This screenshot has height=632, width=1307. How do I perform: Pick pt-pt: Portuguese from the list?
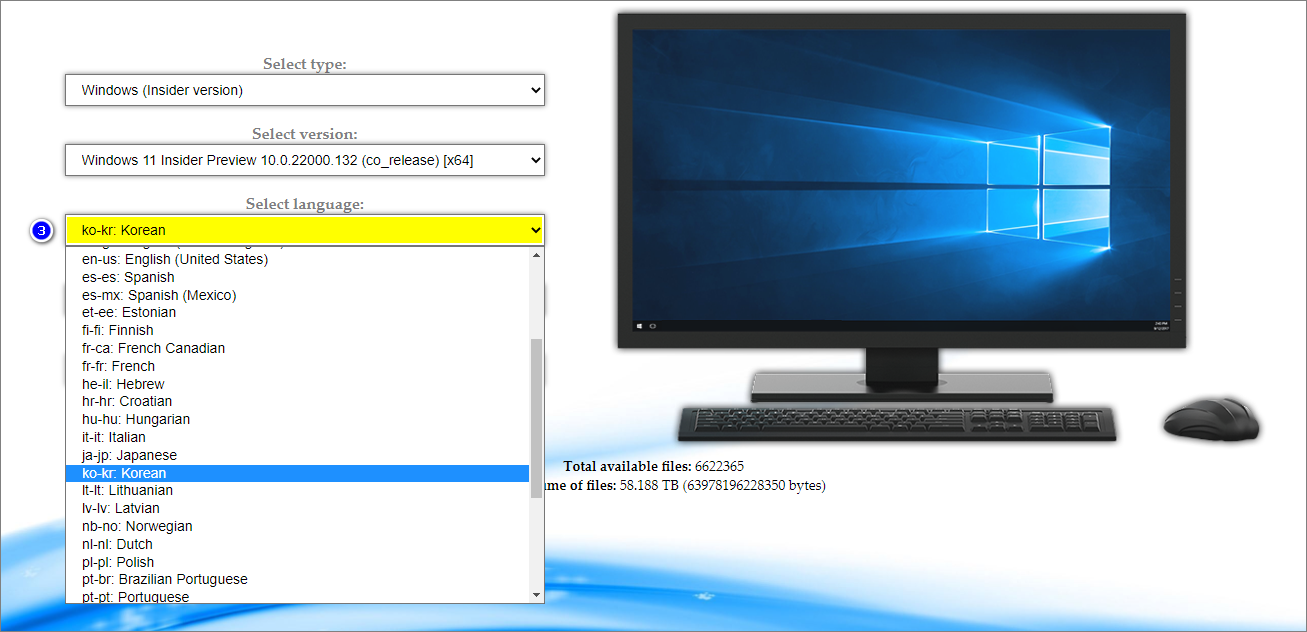tap(297, 596)
